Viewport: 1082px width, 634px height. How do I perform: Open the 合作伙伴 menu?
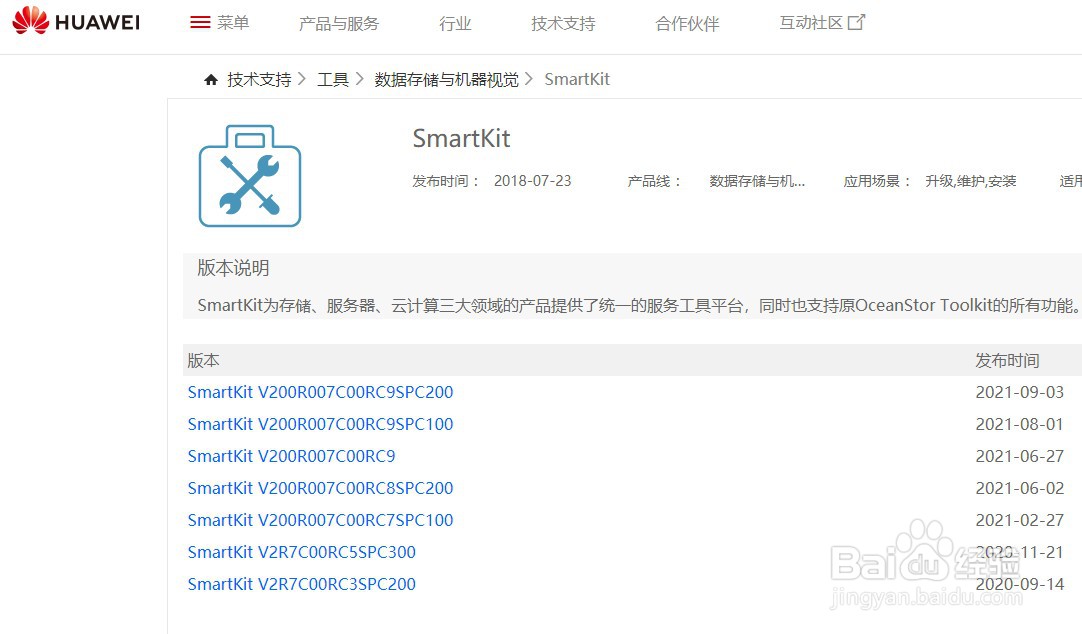pyautogui.click(x=686, y=23)
